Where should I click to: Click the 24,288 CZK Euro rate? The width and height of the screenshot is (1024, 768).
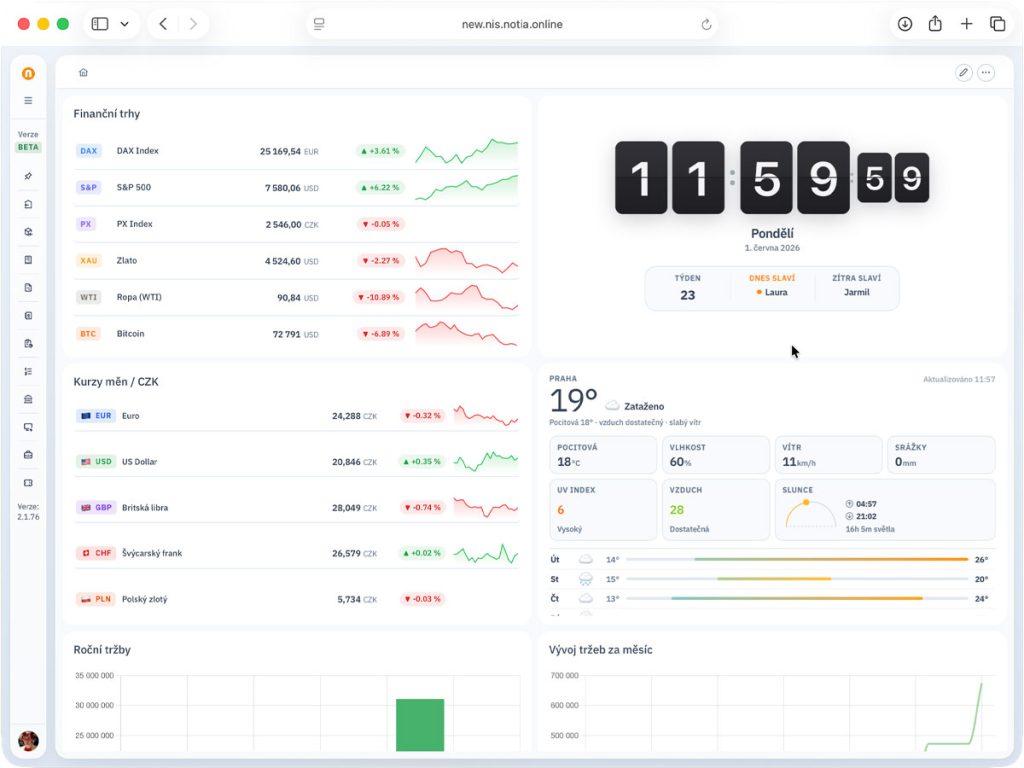[354, 416]
